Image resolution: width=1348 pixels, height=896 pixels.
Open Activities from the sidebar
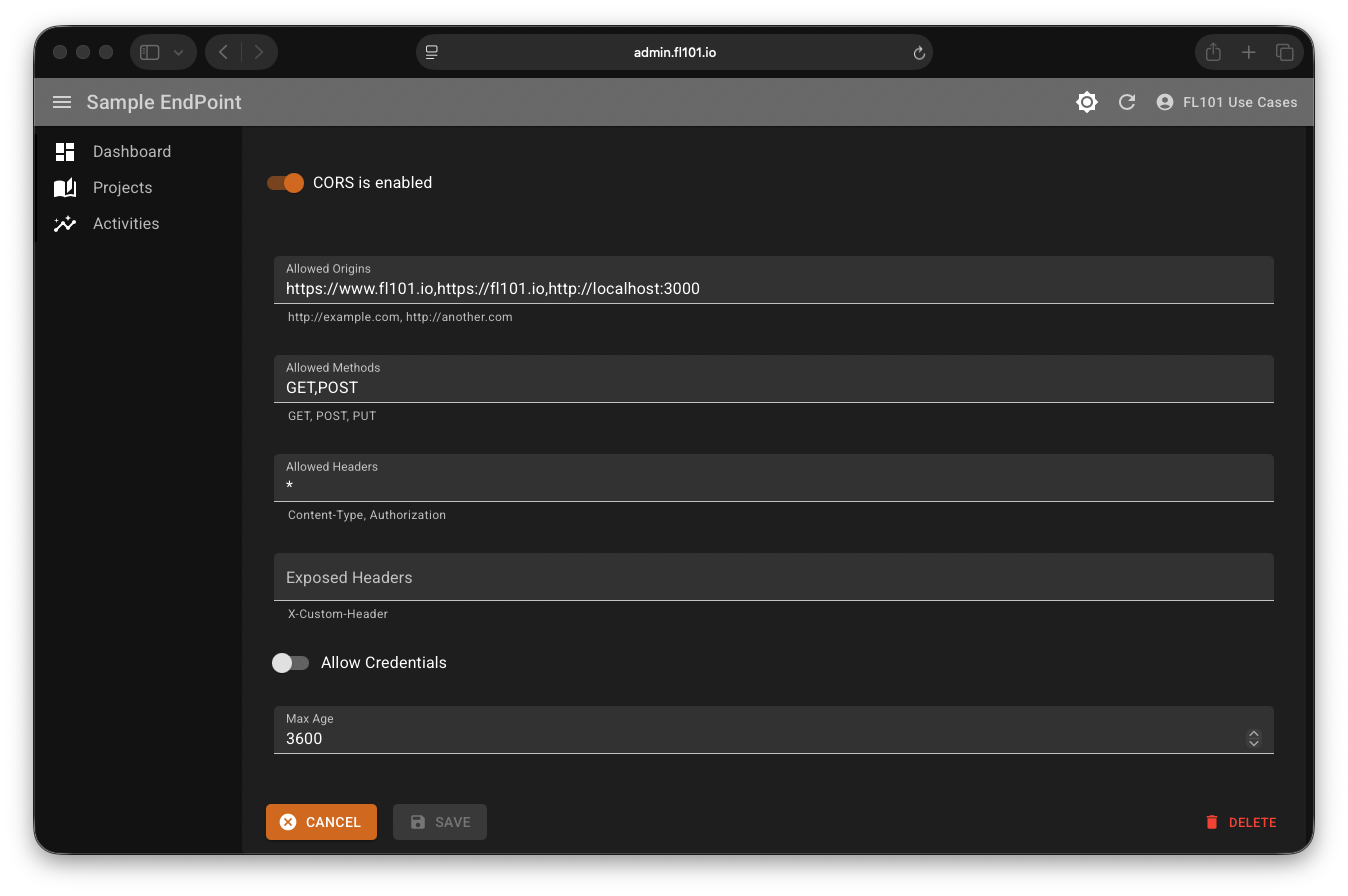click(125, 224)
